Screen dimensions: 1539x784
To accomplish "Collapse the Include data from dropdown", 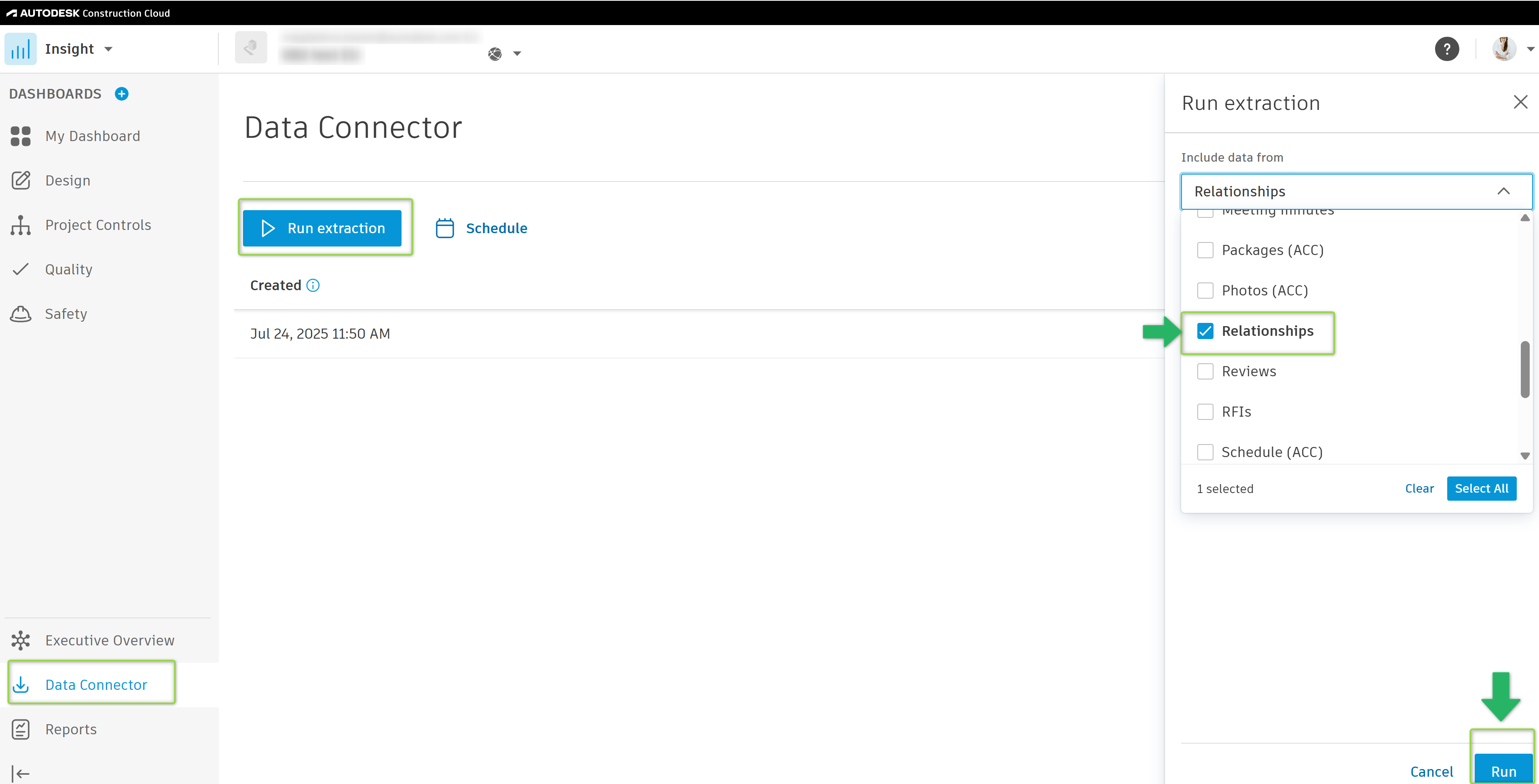I will pos(1503,191).
